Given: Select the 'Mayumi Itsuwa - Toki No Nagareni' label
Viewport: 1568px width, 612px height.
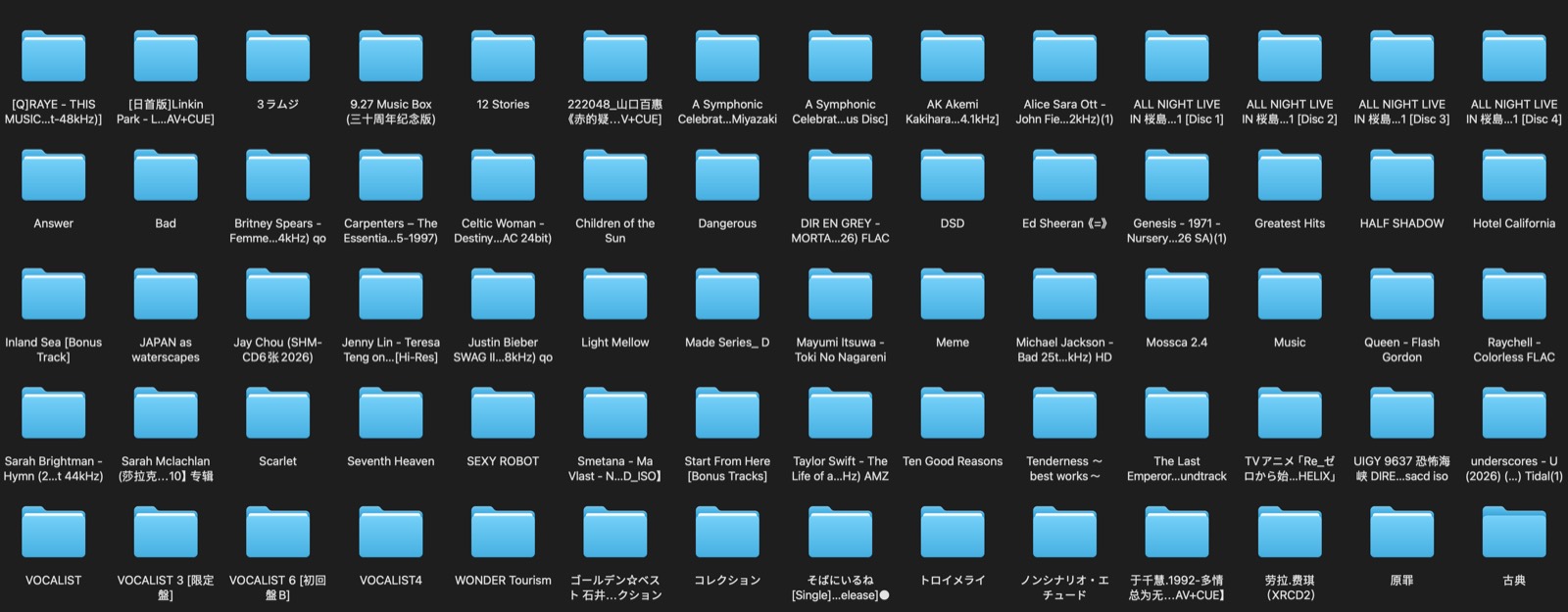Looking at the screenshot, I should [x=840, y=350].
